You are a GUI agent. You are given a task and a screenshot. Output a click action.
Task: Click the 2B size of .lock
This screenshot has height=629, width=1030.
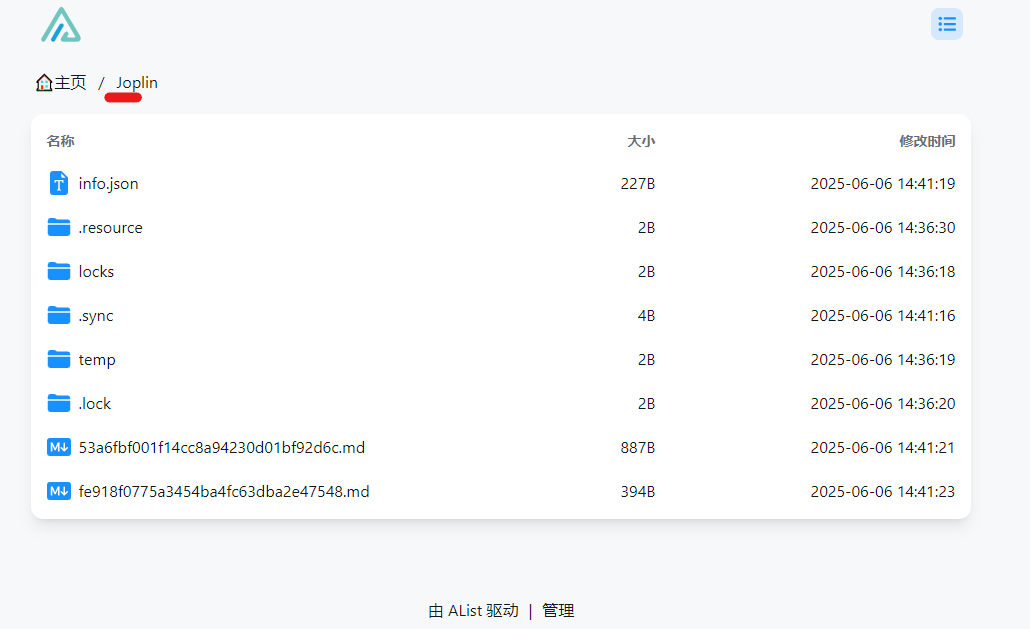[646, 403]
